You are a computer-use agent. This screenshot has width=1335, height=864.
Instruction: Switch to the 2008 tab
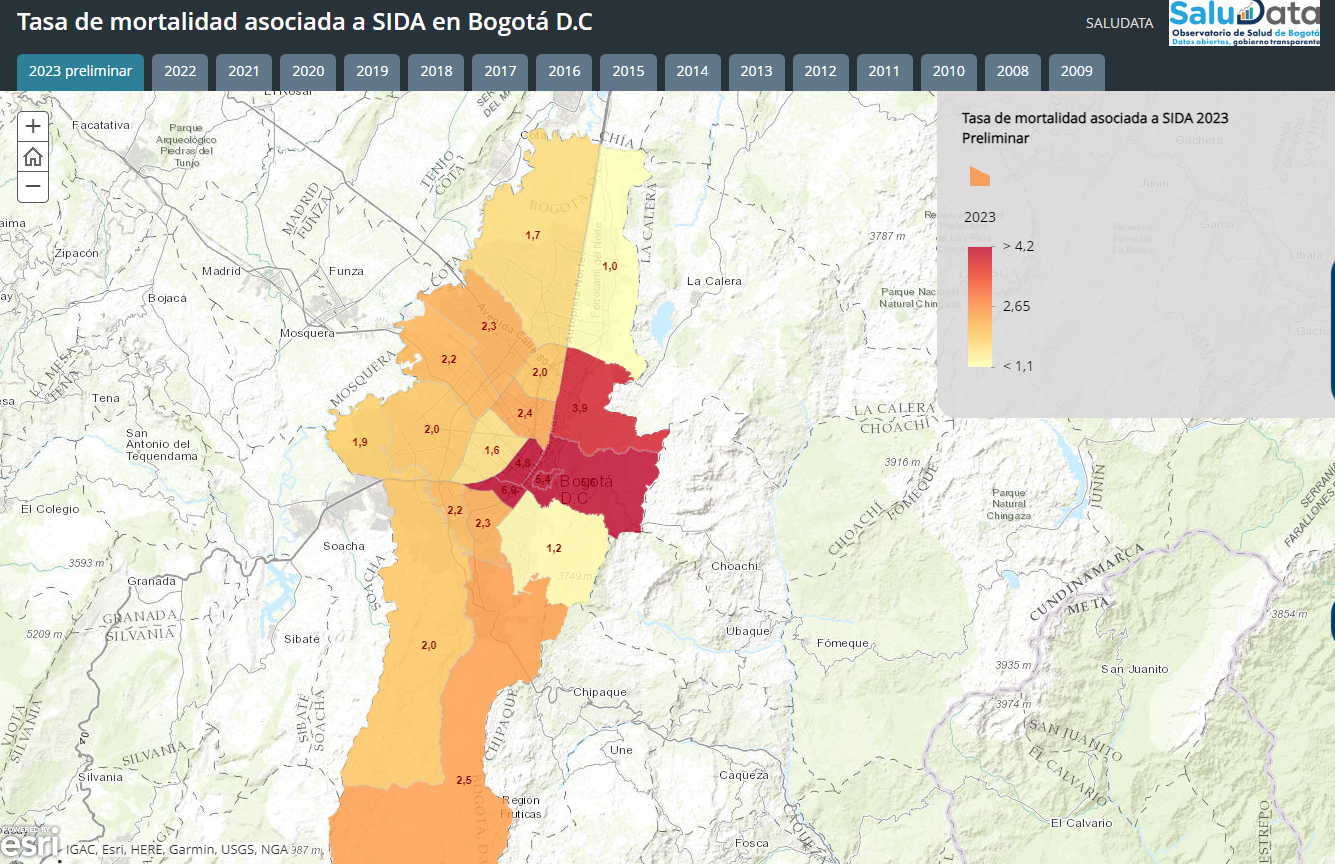coord(1013,72)
